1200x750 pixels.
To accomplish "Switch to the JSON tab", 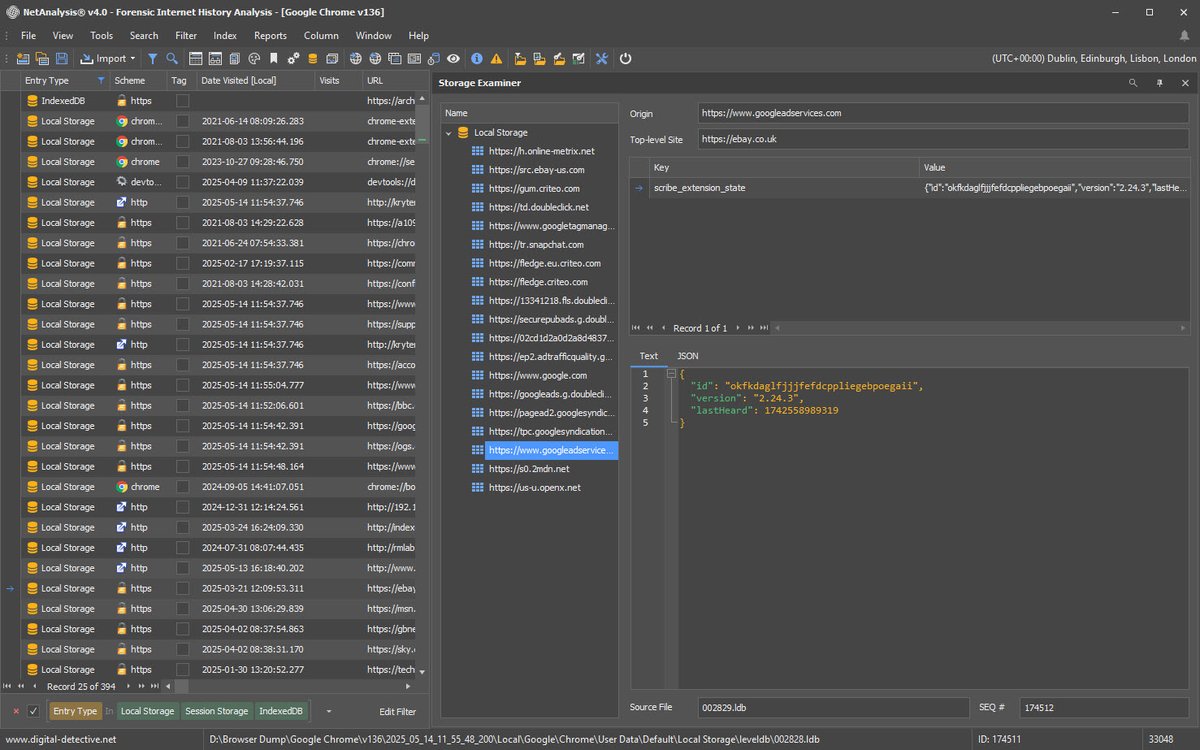I will [688, 355].
